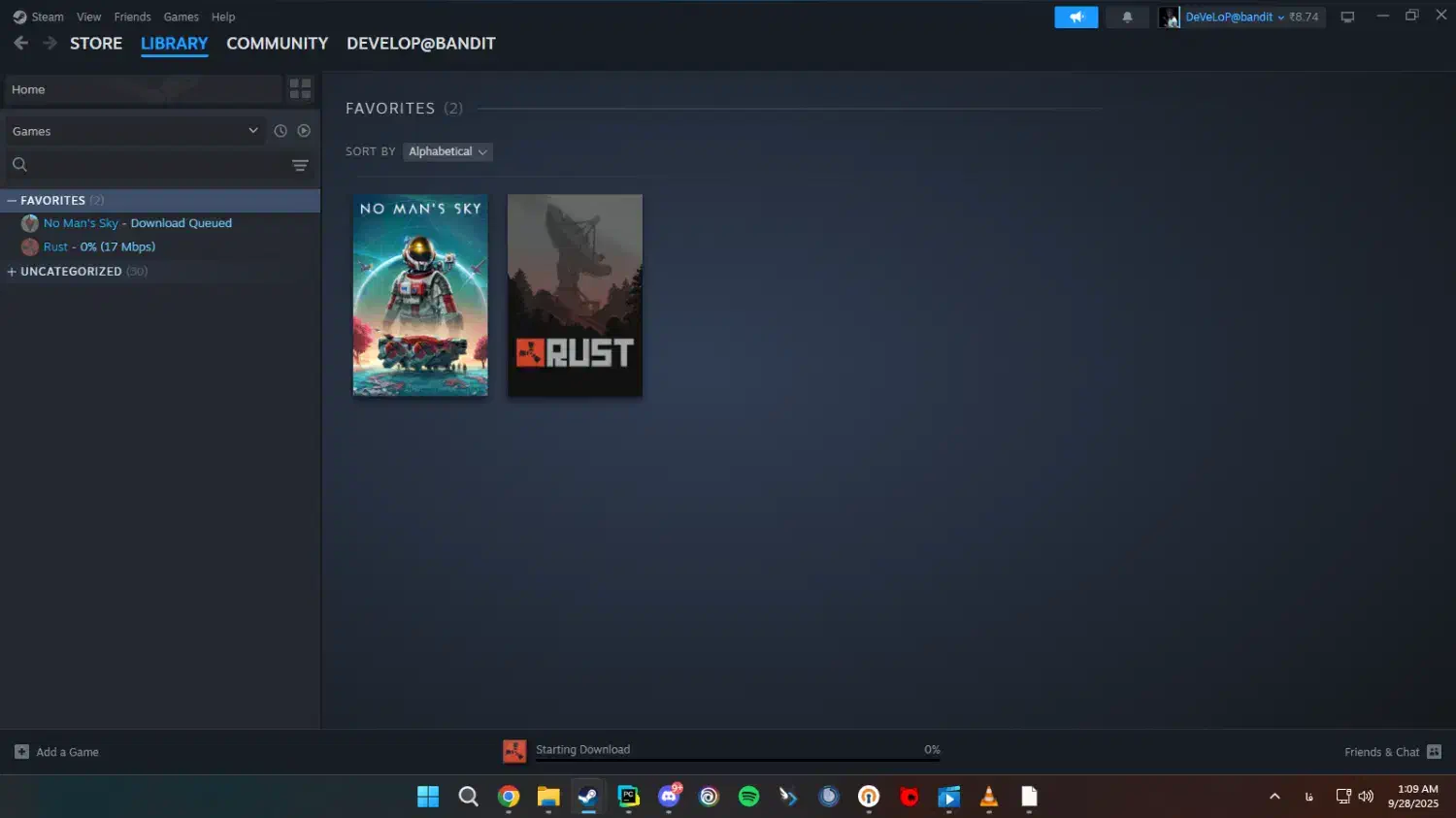
Task: Switch to grid collections view icon
Action: tap(300, 89)
